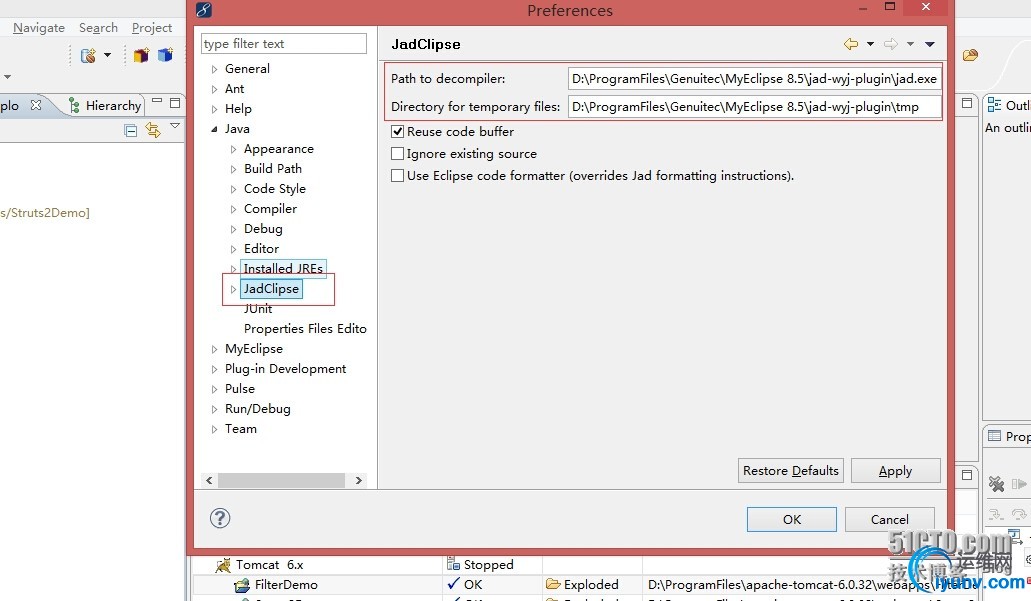Image resolution: width=1031 pixels, height=601 pixels.
Task: Open the new wizard dropdown arrow
Action: (107, 55)
